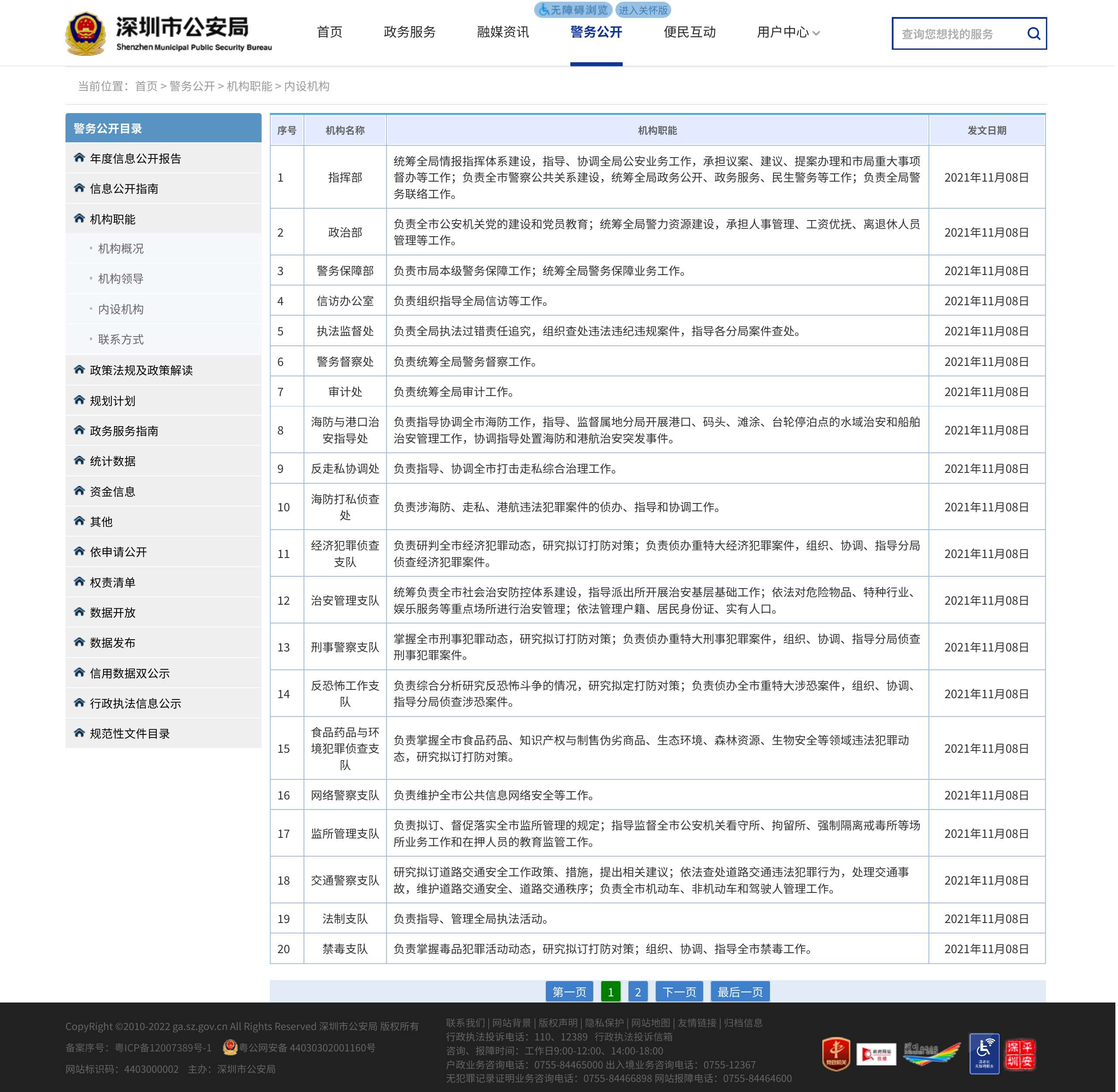Enable 无障碍浏览 accessibility browsing mode

pos(572,10)
